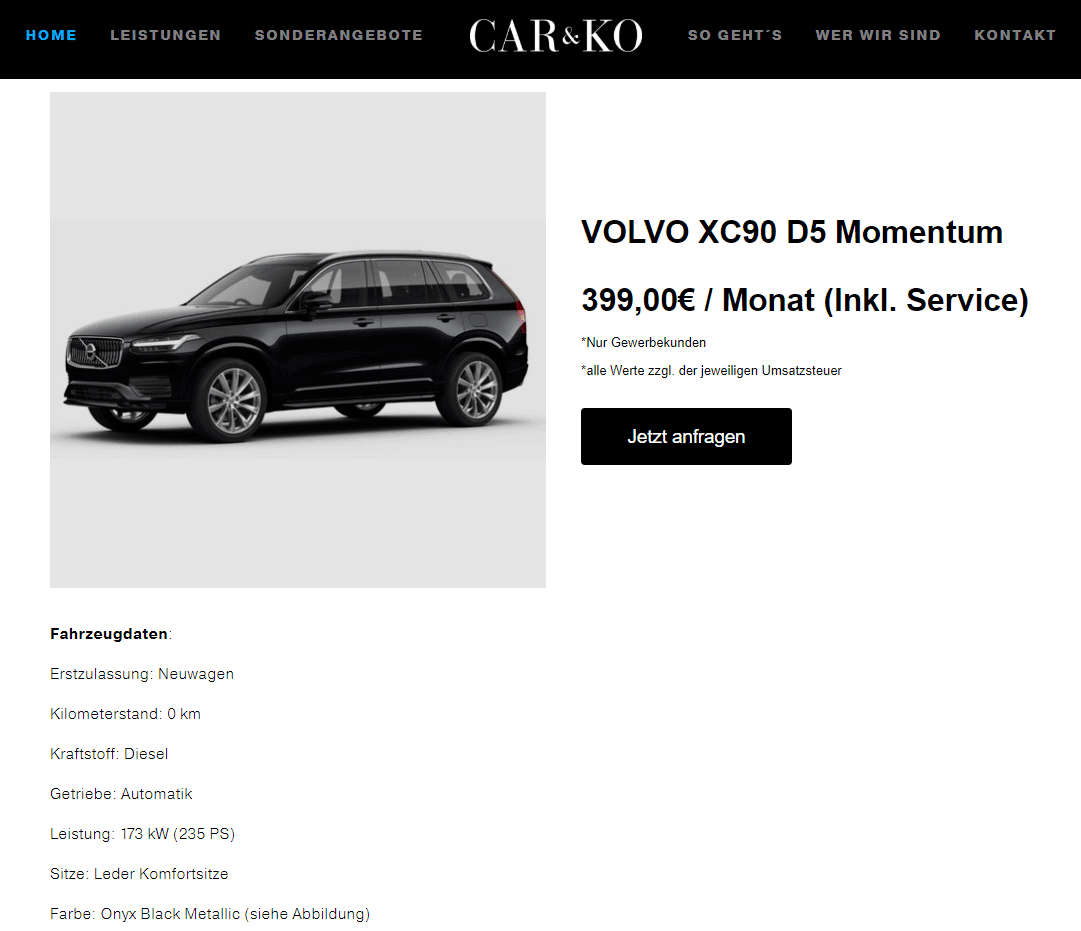Click the Kraftstoff: Diesel line

point(109,754)
